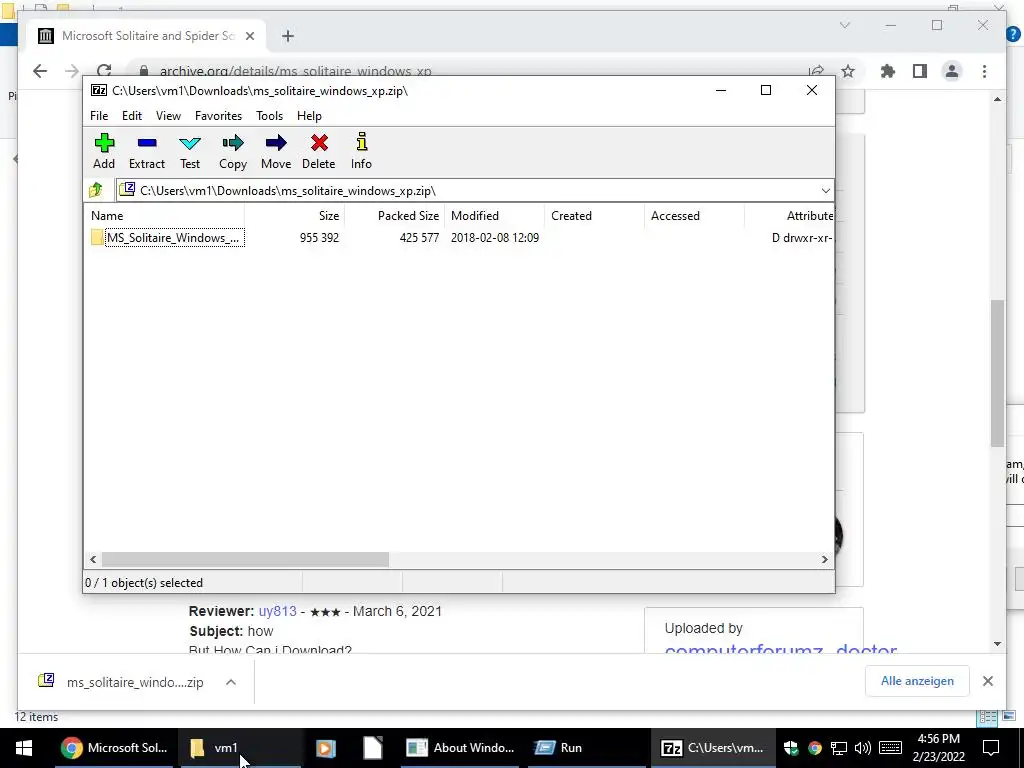The image size is (1024, 768).
Task: Go up one folder level icon
Action: tap(97, 190)
